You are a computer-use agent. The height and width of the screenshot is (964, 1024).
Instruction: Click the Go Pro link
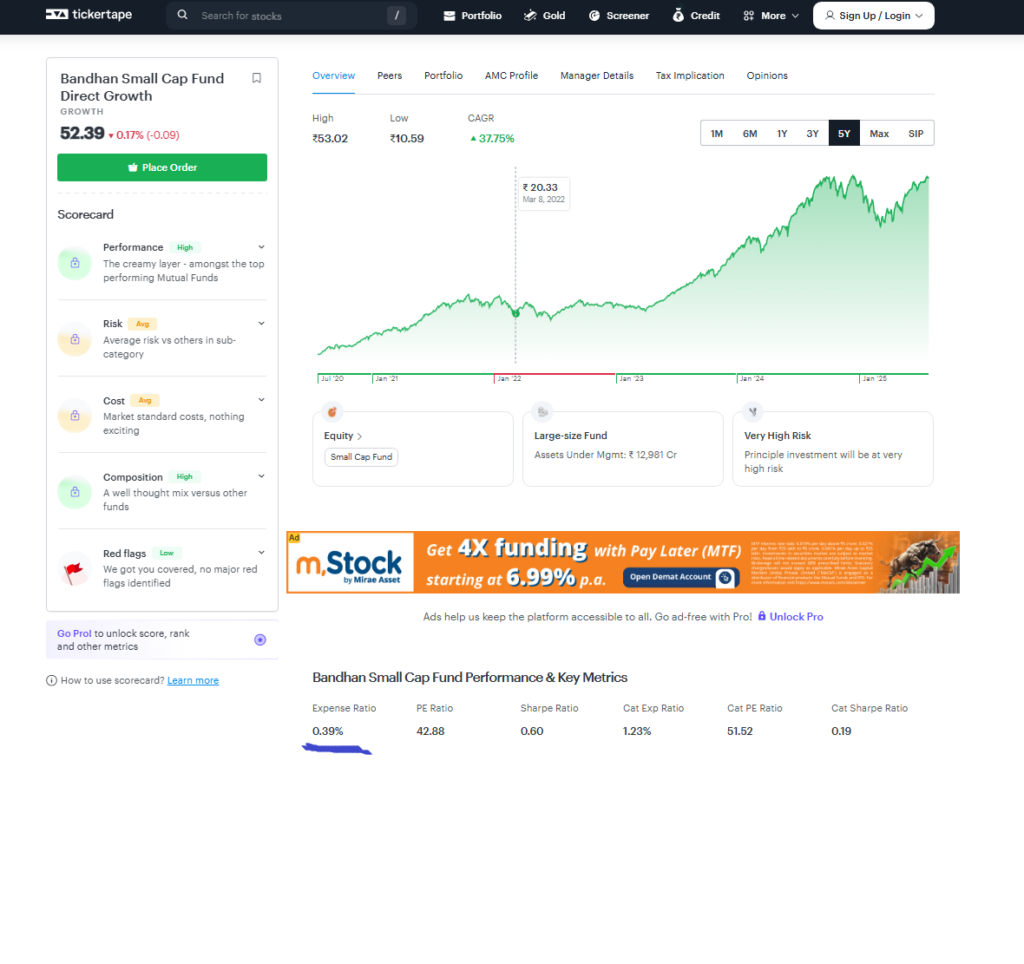point(74,634)
